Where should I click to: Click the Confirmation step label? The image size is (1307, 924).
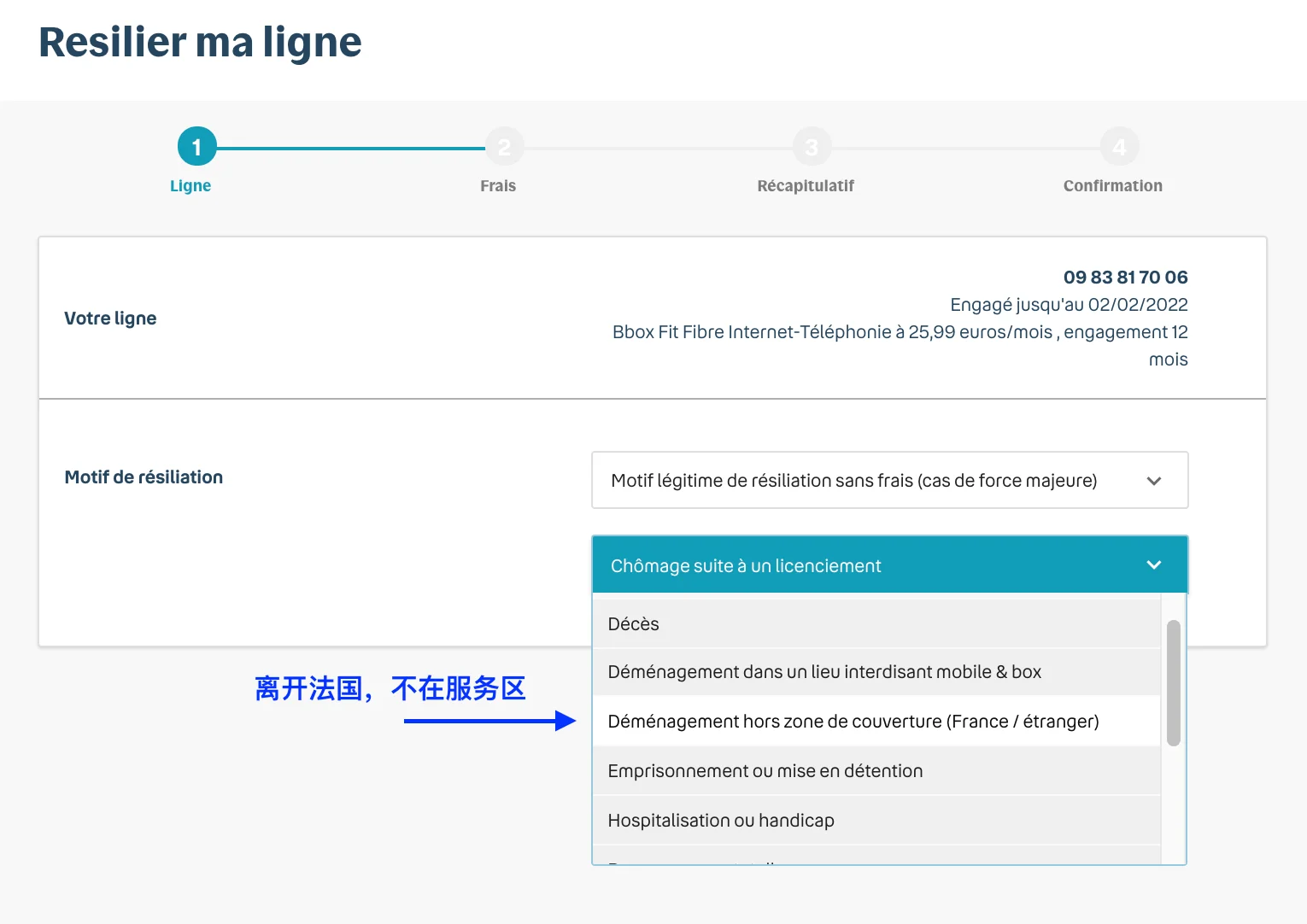1113,186
